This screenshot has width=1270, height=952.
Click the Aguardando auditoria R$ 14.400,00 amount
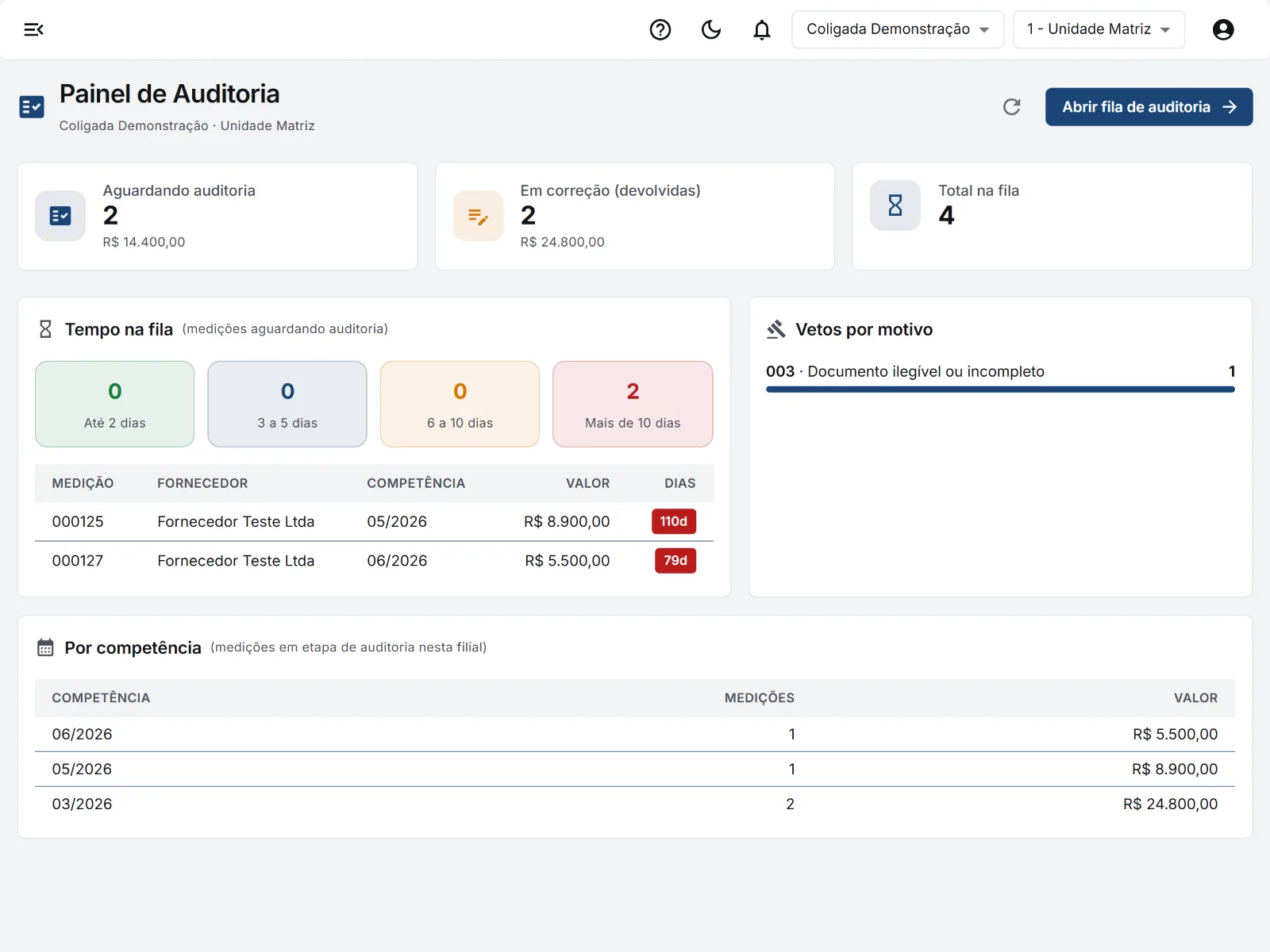[144, 242]
